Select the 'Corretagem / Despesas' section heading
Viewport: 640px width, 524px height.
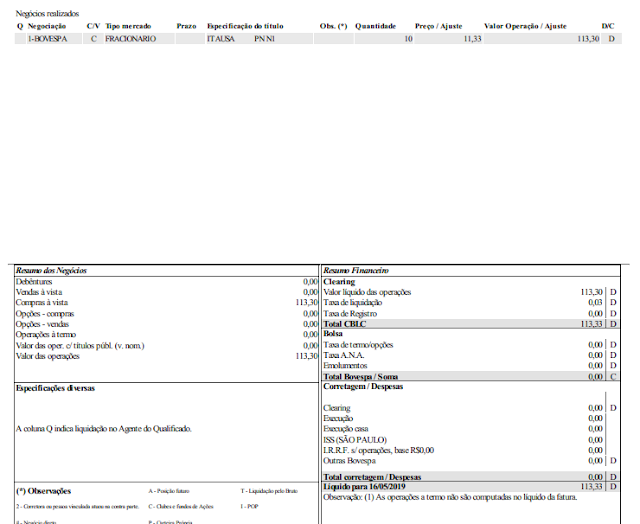(x=363, y=386)
